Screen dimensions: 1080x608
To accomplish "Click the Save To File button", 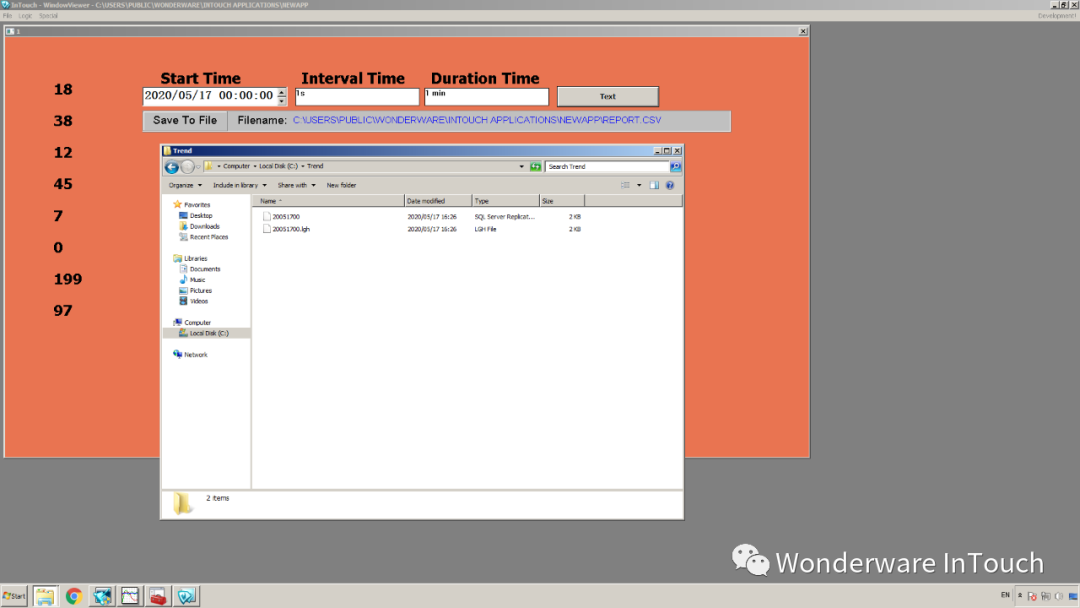I will [x=184, y=120].
